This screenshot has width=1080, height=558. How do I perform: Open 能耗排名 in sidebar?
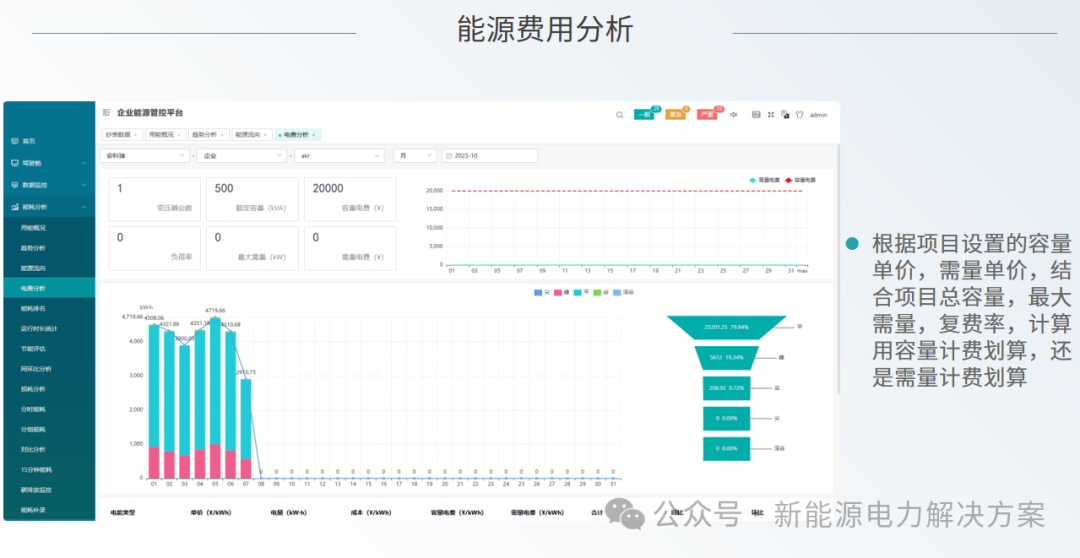49,309
